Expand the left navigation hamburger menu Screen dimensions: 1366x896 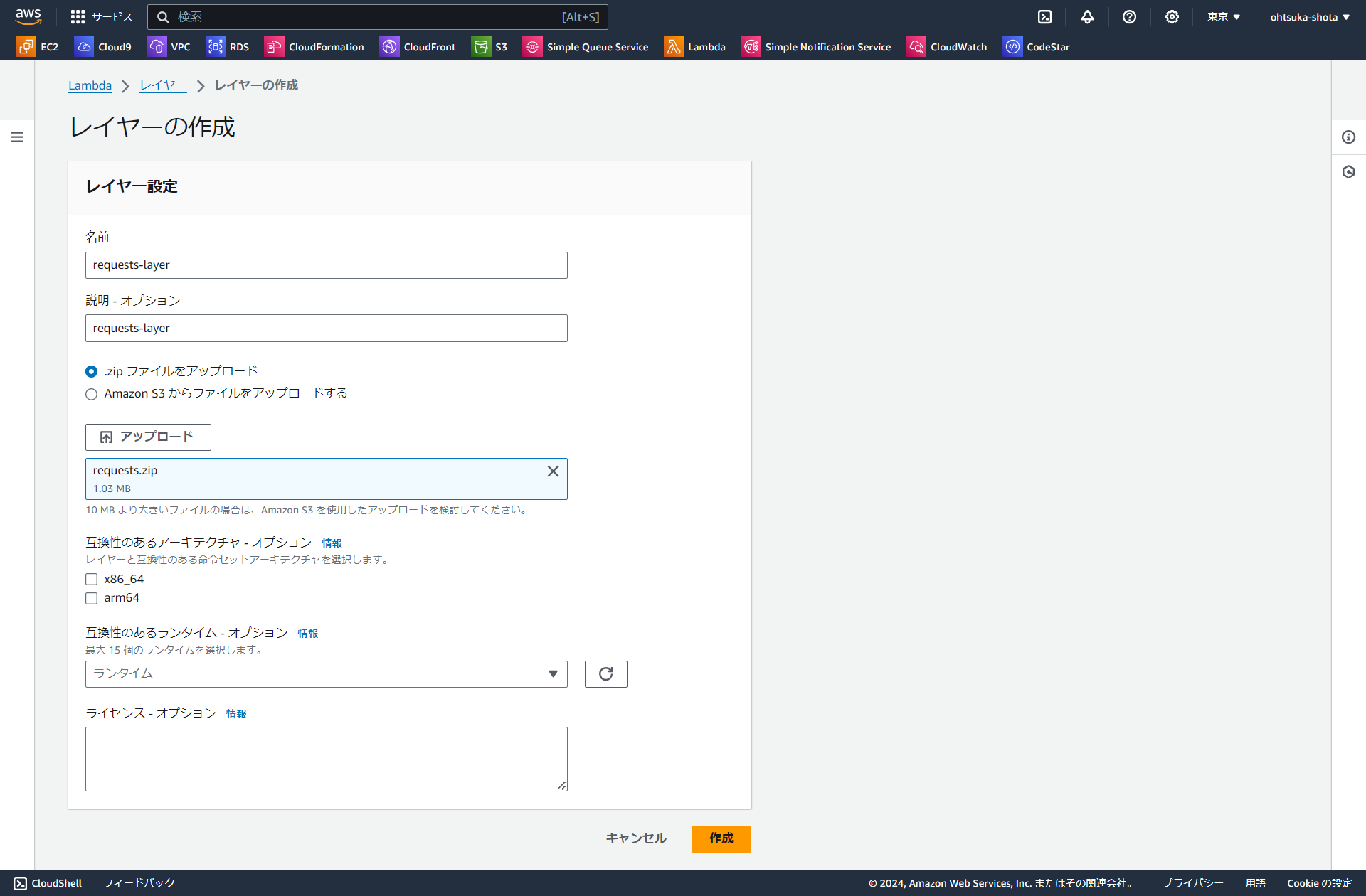(x=17, y=137)
